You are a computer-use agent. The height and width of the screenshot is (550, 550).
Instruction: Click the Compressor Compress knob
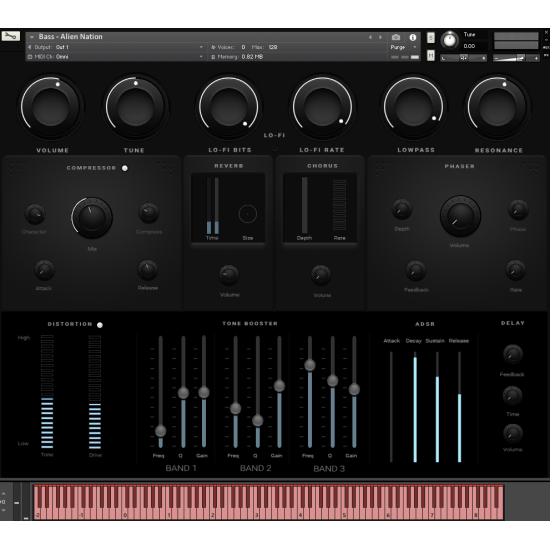click(x=148, y=213)
